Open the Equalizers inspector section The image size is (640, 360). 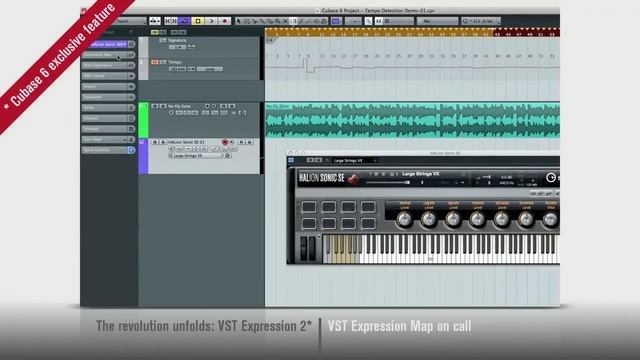click(108, 97)
